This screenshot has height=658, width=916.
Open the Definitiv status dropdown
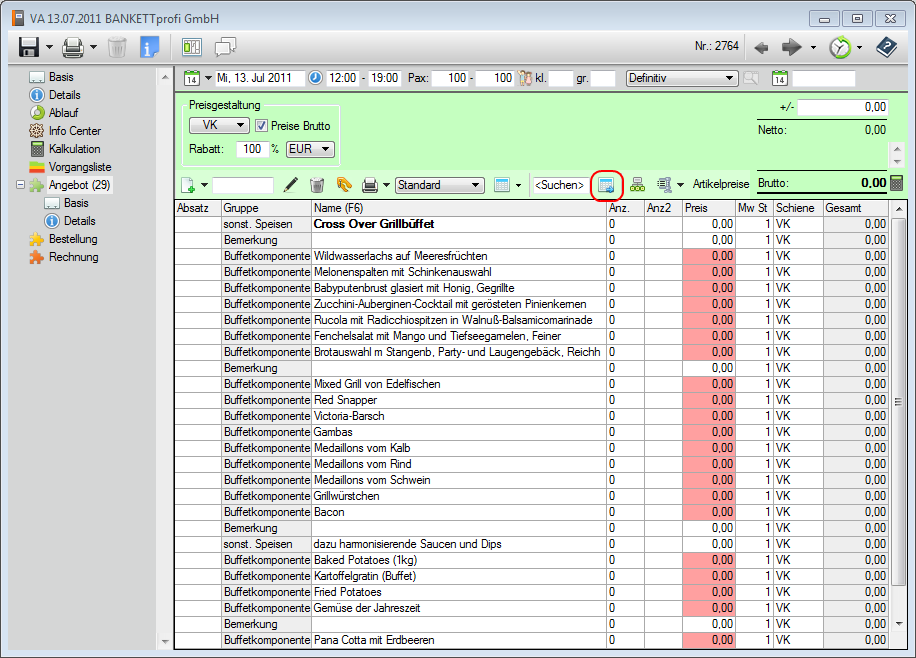[x=681, y=78]
